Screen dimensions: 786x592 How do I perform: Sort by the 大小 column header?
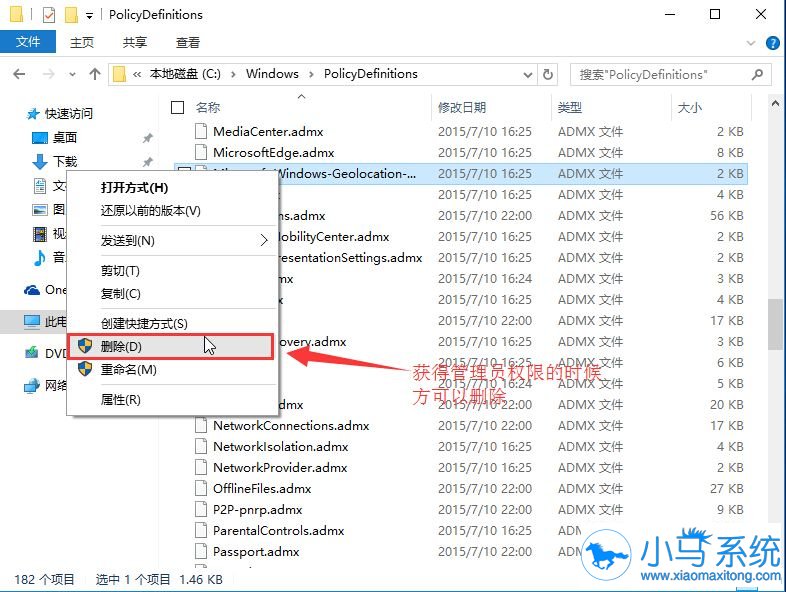690,107
